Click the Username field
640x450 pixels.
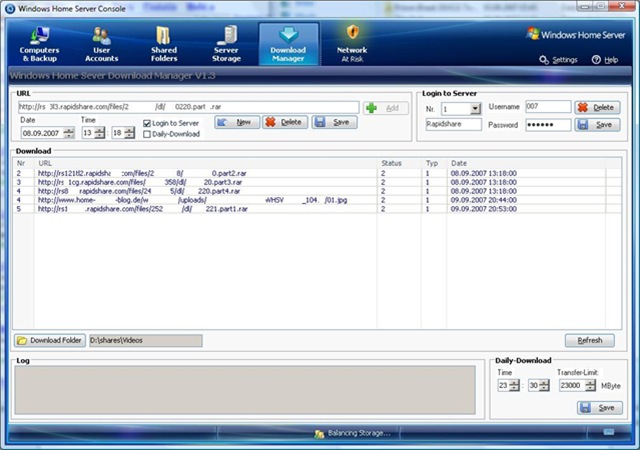click(548, 107)
